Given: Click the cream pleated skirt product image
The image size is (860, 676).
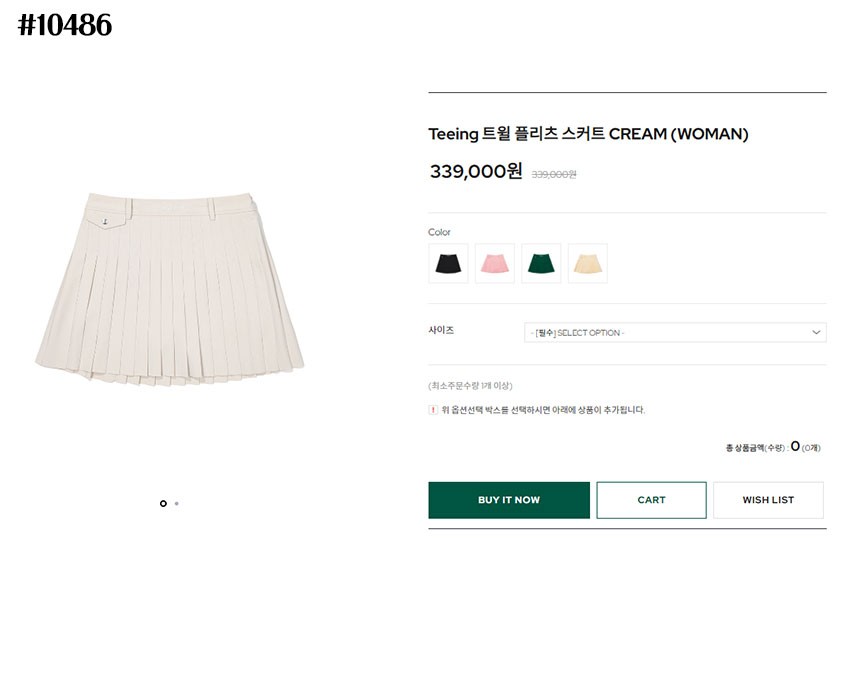Looking at the screenshot, I should tap(169, 289).
